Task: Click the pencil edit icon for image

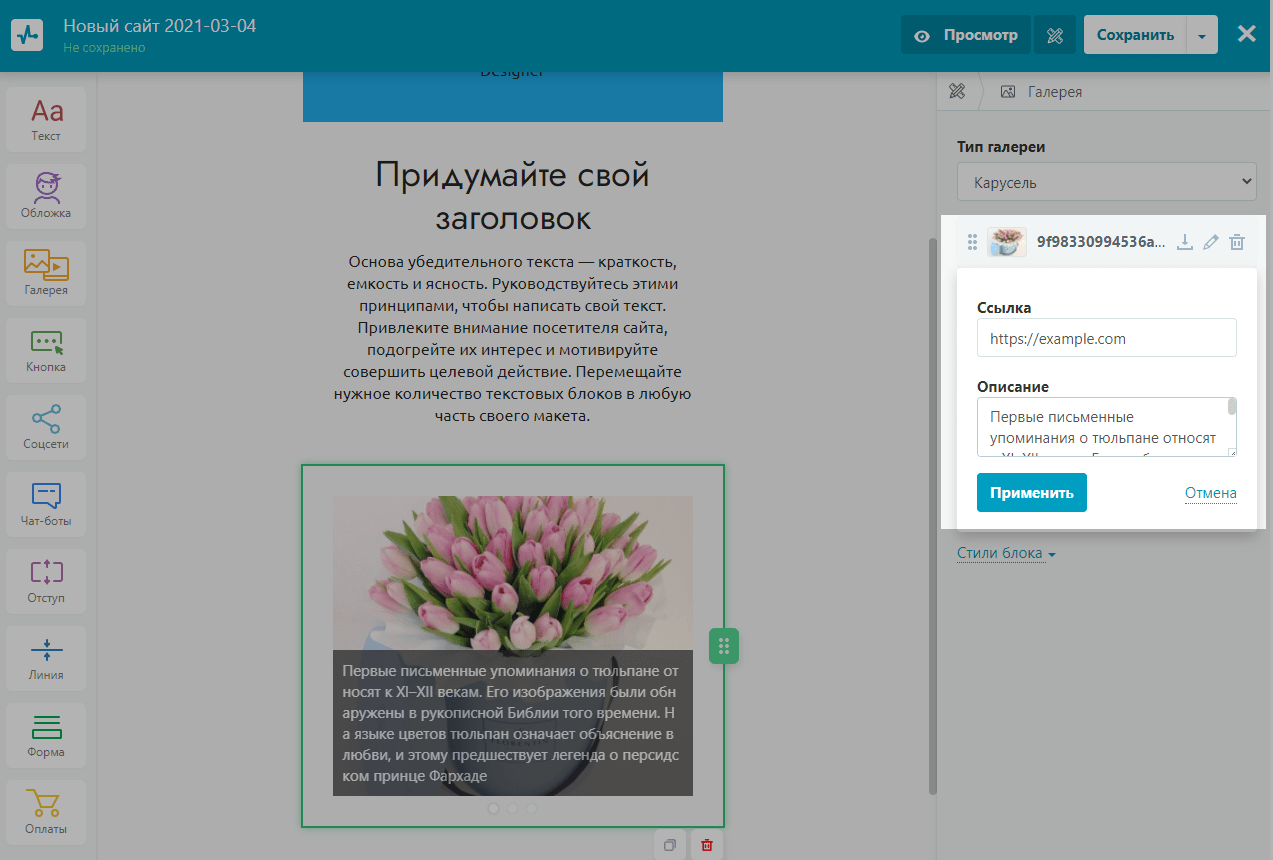Action: click(x=1211, y=242)
